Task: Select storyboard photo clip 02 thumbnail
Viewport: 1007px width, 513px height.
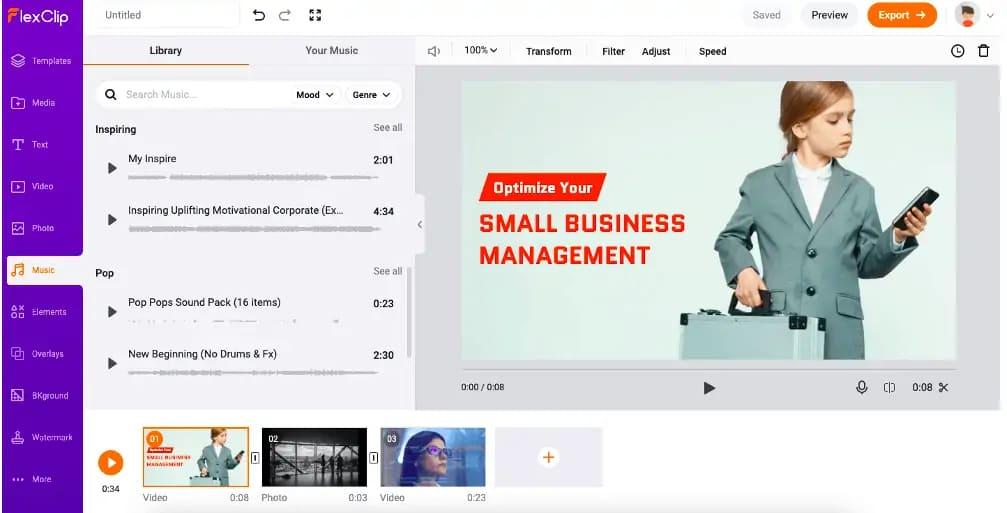Action: (314, 457)
